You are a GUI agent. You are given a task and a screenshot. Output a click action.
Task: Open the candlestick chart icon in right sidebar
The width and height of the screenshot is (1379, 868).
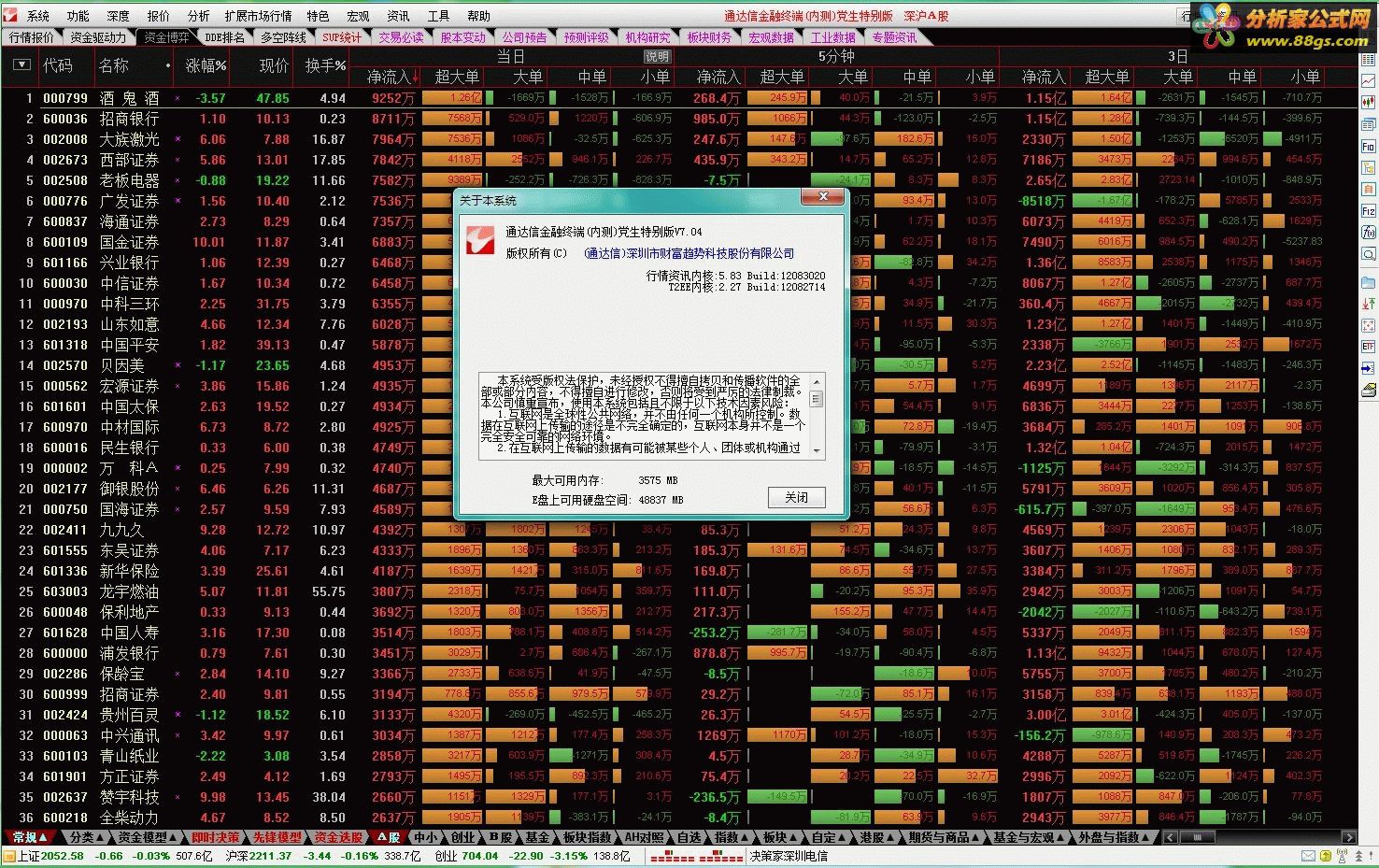click(x=1369, y=102)
